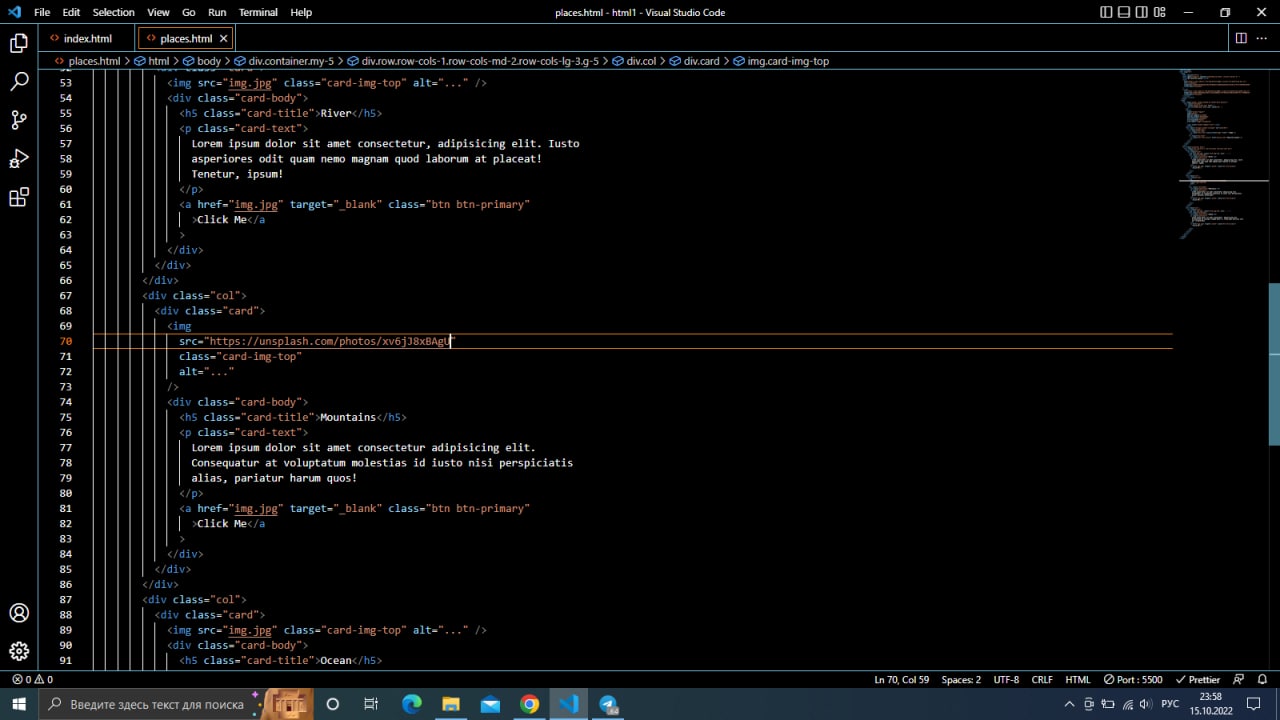Click the Prettier status bar button

pos(1198,679)
